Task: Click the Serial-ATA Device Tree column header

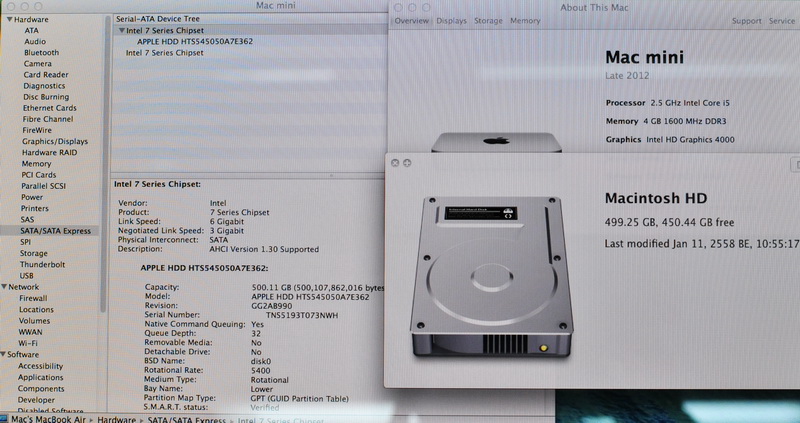Action: tap(158, 19)
